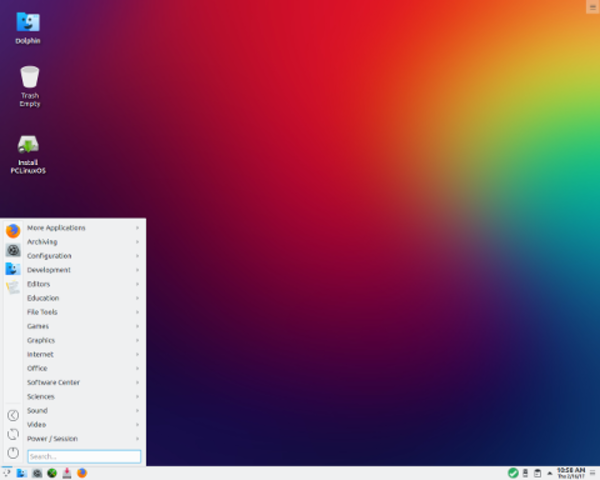
Task: Open the gear settings icon on taskbar
Action: pos(37,473)
